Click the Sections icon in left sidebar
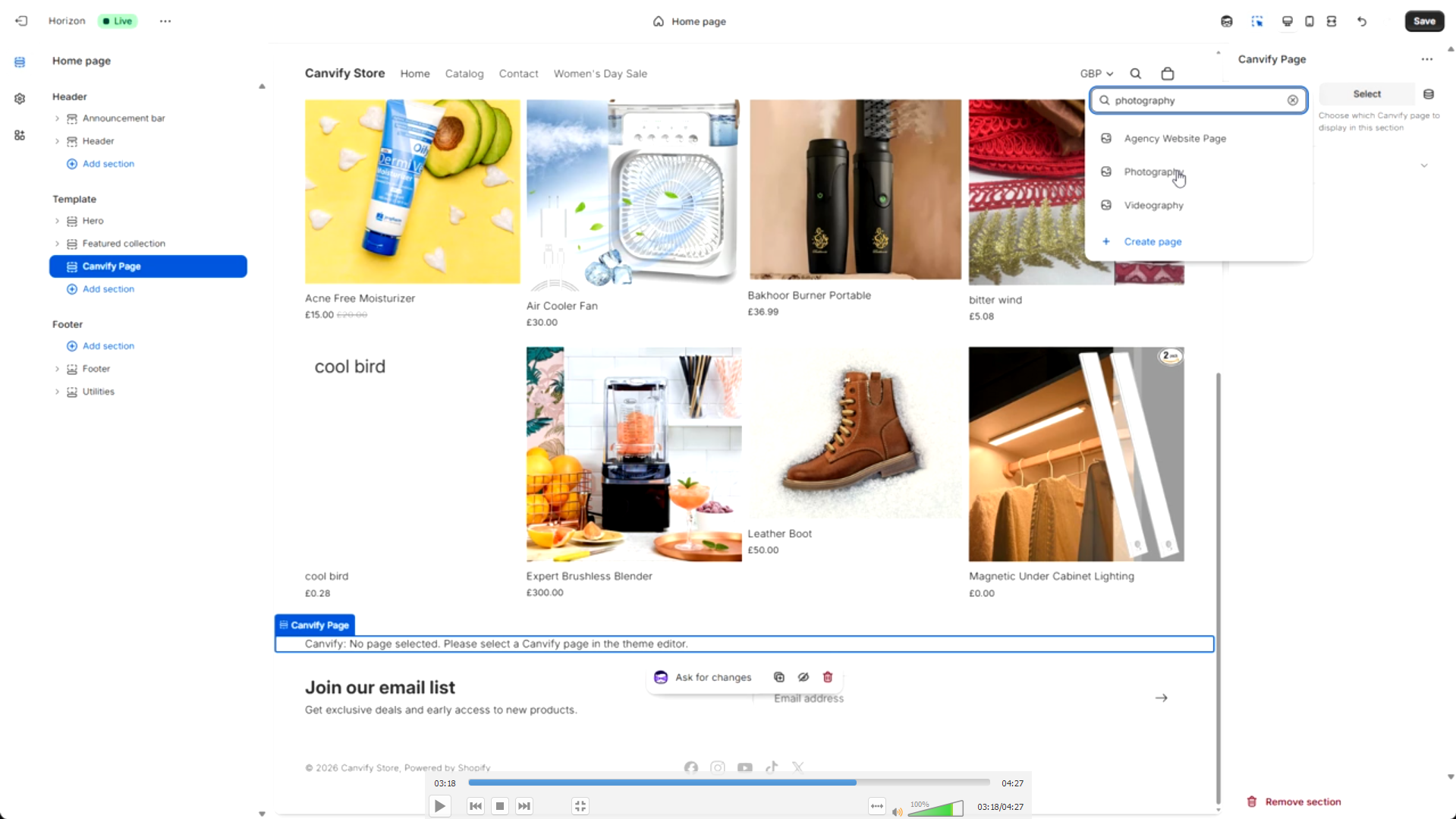The width and height of the screenshot is (1456, 819). [19, 61]
